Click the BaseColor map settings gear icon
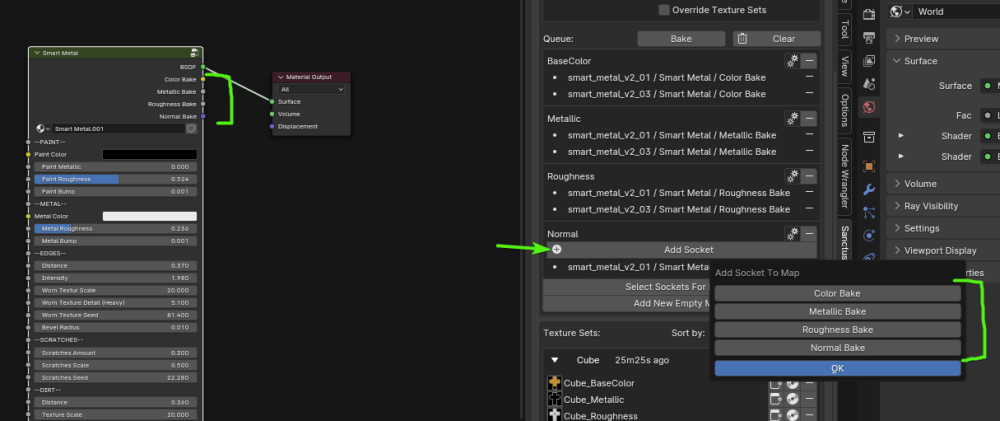1000x421 pixels. pos(792,61)
